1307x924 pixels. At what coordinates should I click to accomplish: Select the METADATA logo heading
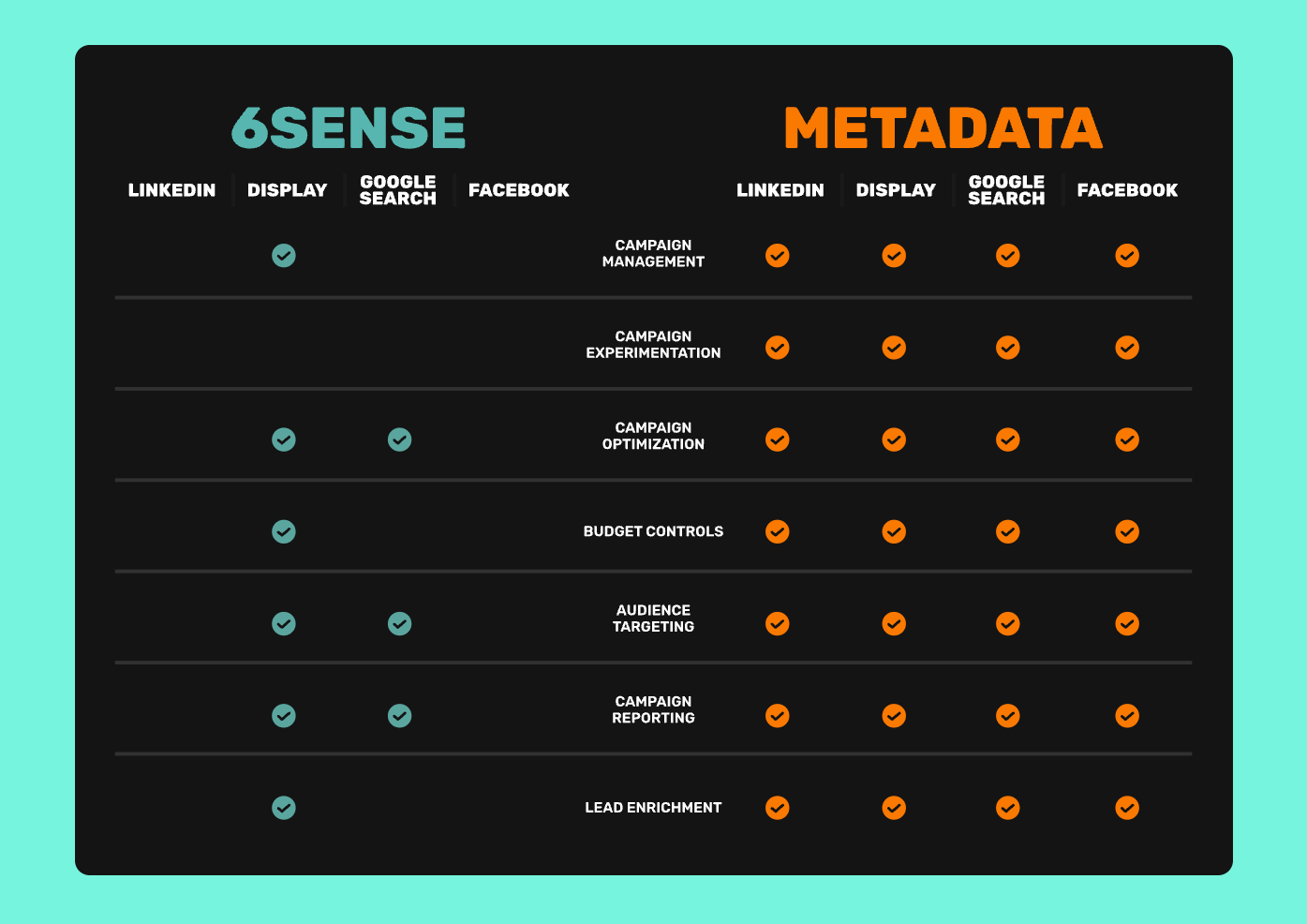943,127
